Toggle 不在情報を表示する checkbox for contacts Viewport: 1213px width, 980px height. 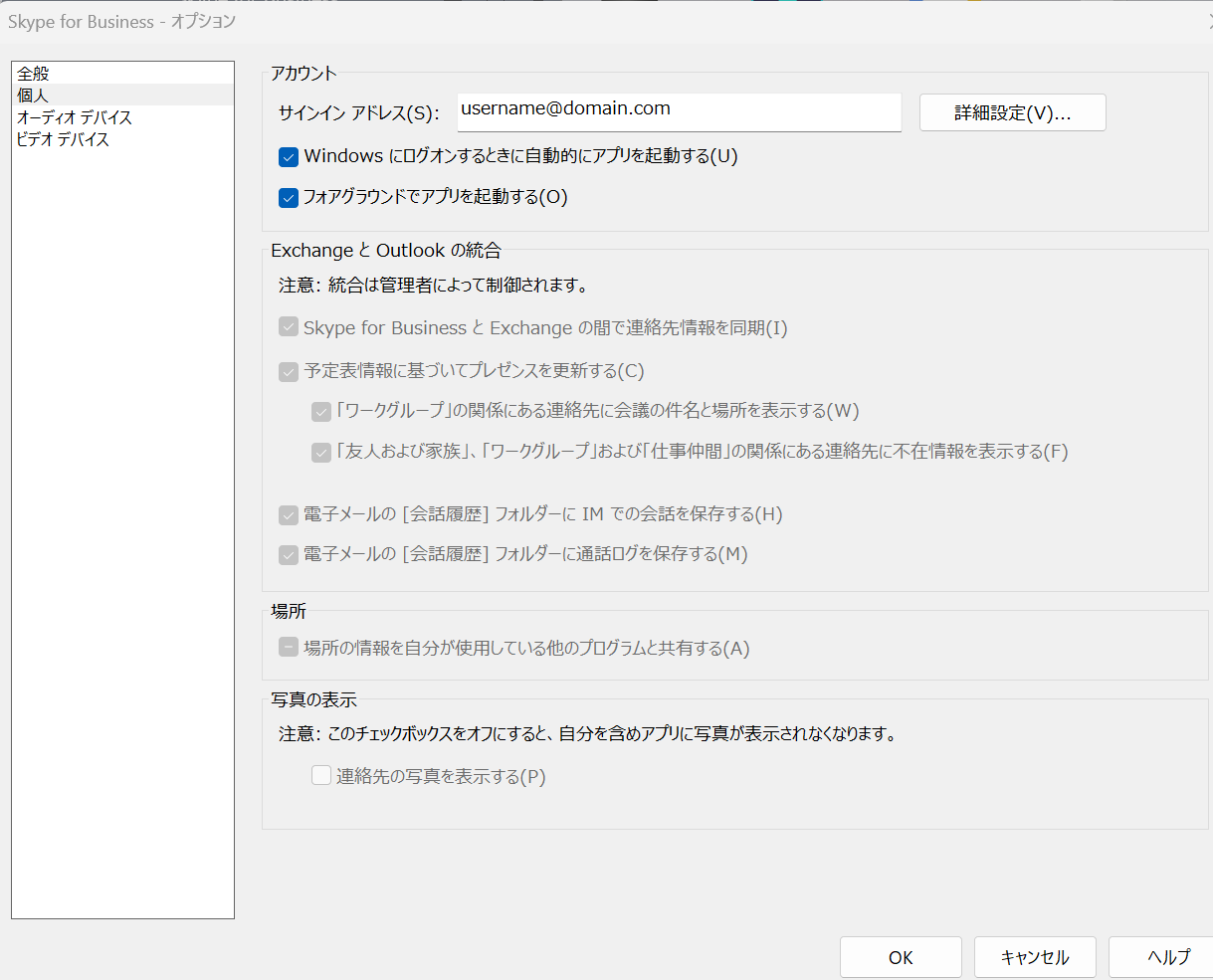(x=321, y=453)
